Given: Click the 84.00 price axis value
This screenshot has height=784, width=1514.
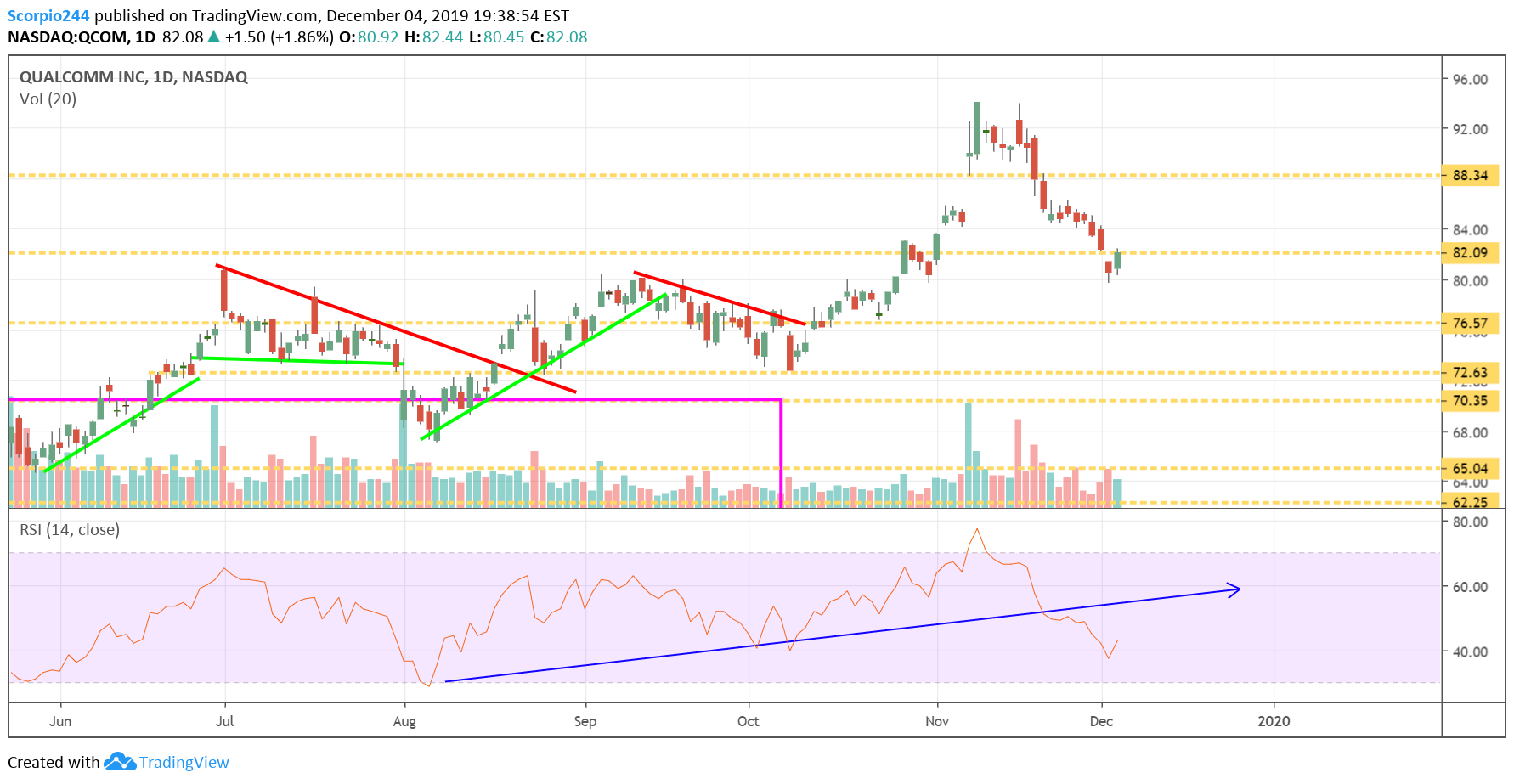Looking at the screenshot, I should click(1471, 229).
